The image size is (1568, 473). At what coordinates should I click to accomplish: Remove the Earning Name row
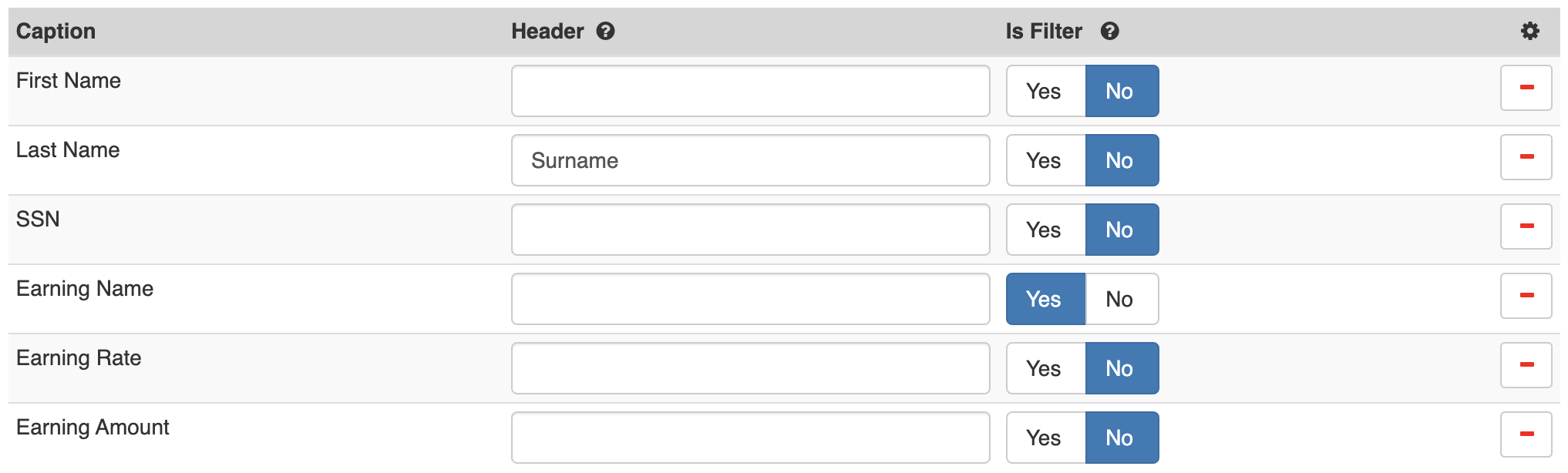pos(1526,296)
